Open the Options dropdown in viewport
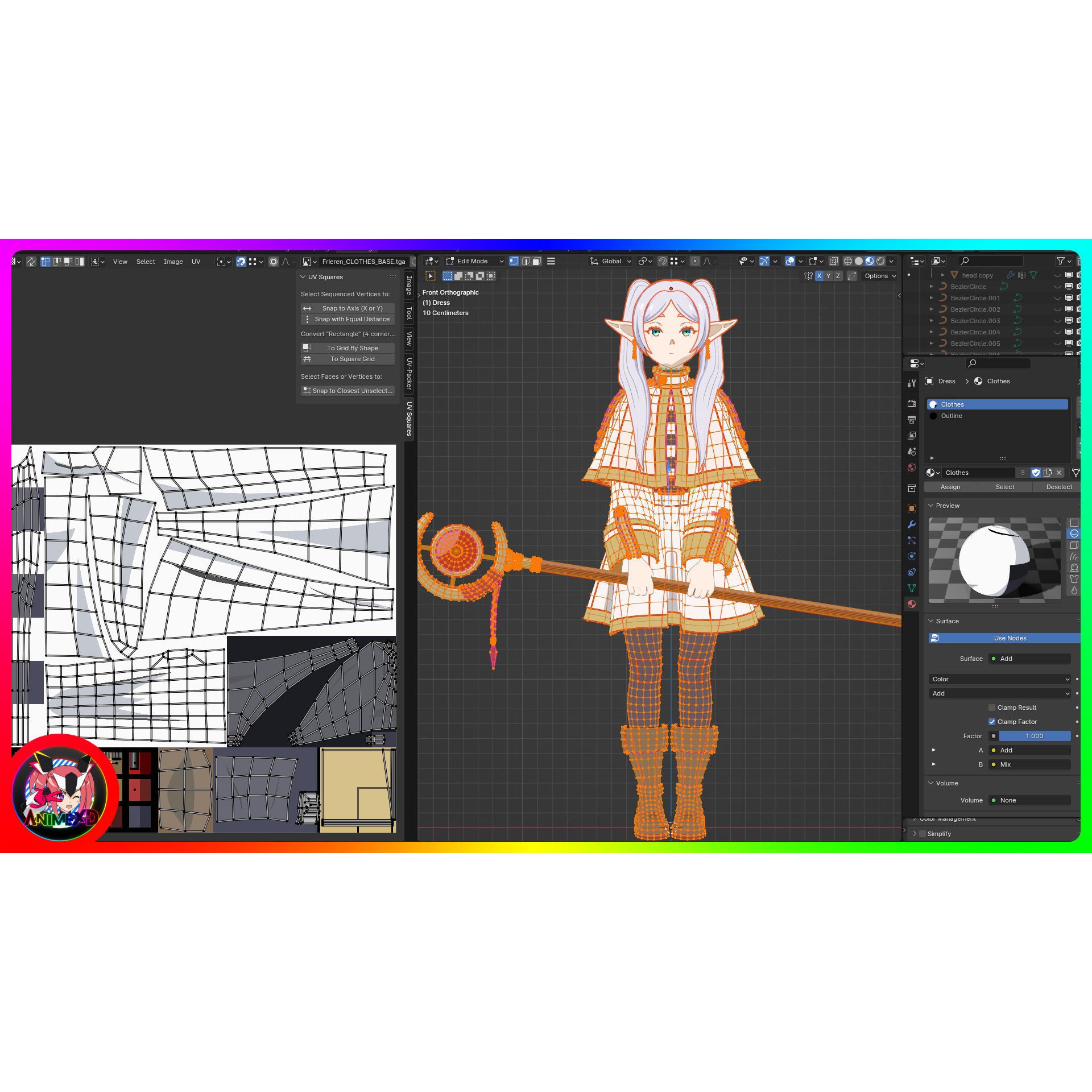 coord(880,276)
